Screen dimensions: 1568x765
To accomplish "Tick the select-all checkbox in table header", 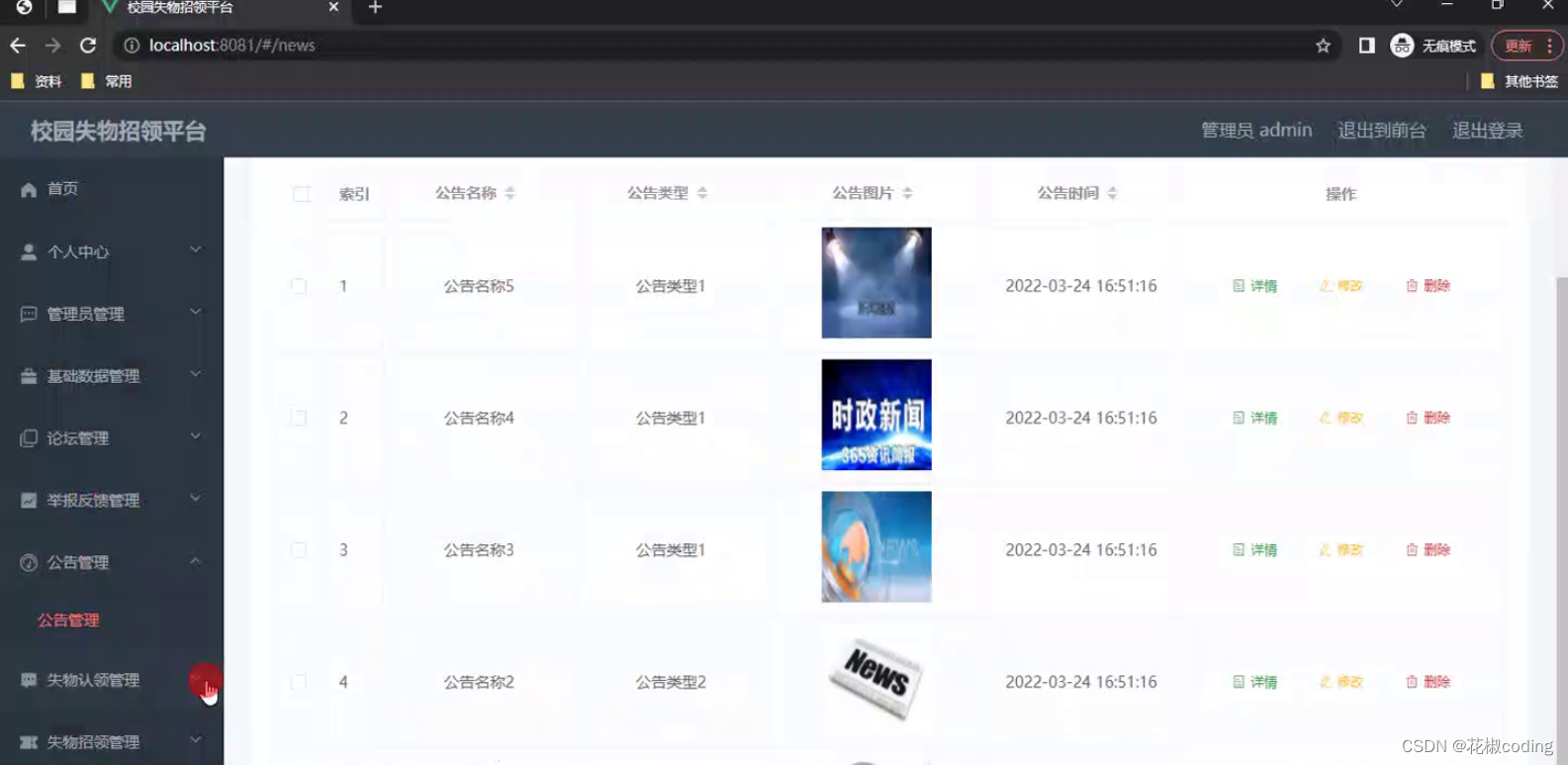I will 302,194.
